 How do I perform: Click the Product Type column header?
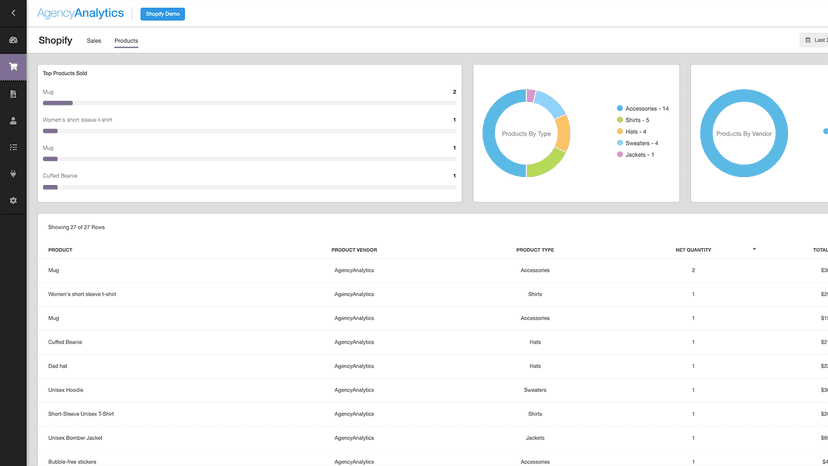point(535,250)
